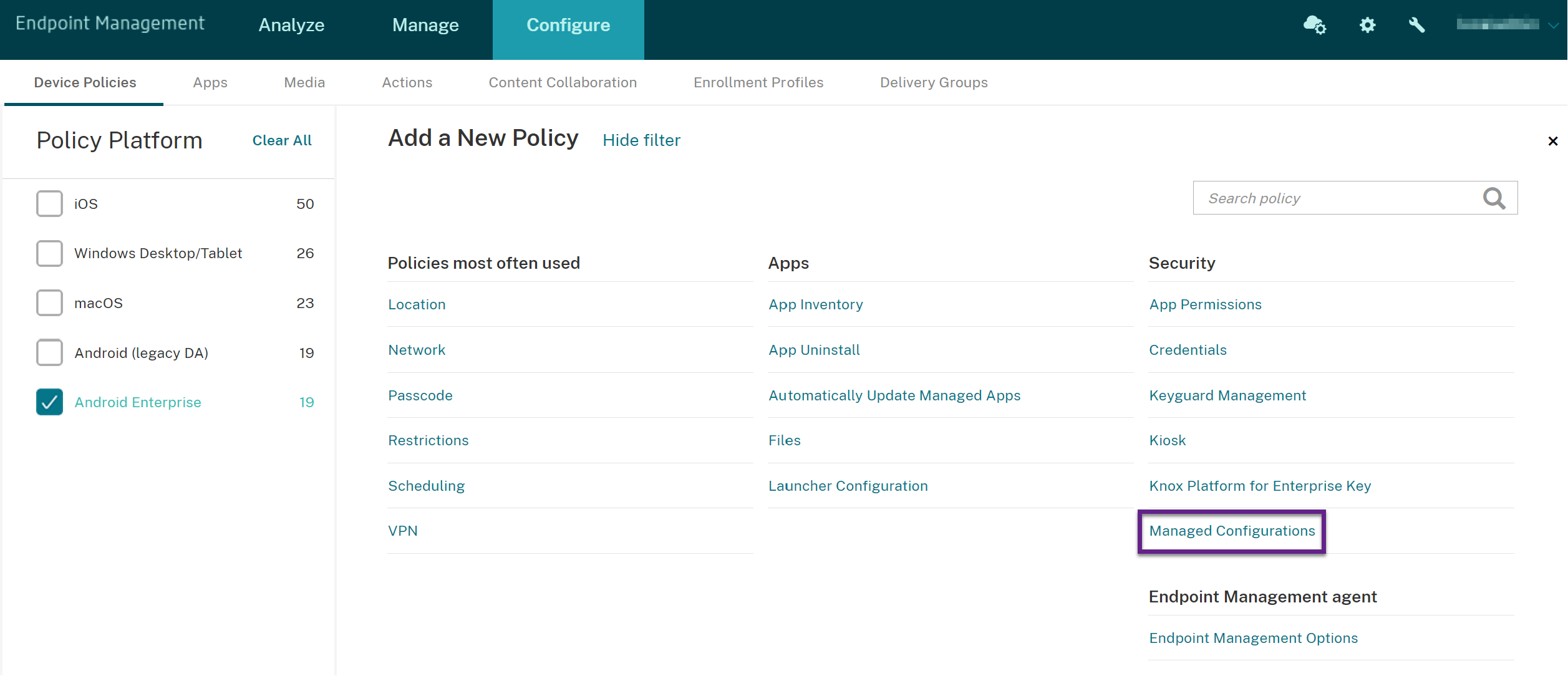Open the Managed Configurations policy

[x=1232, y=531]
